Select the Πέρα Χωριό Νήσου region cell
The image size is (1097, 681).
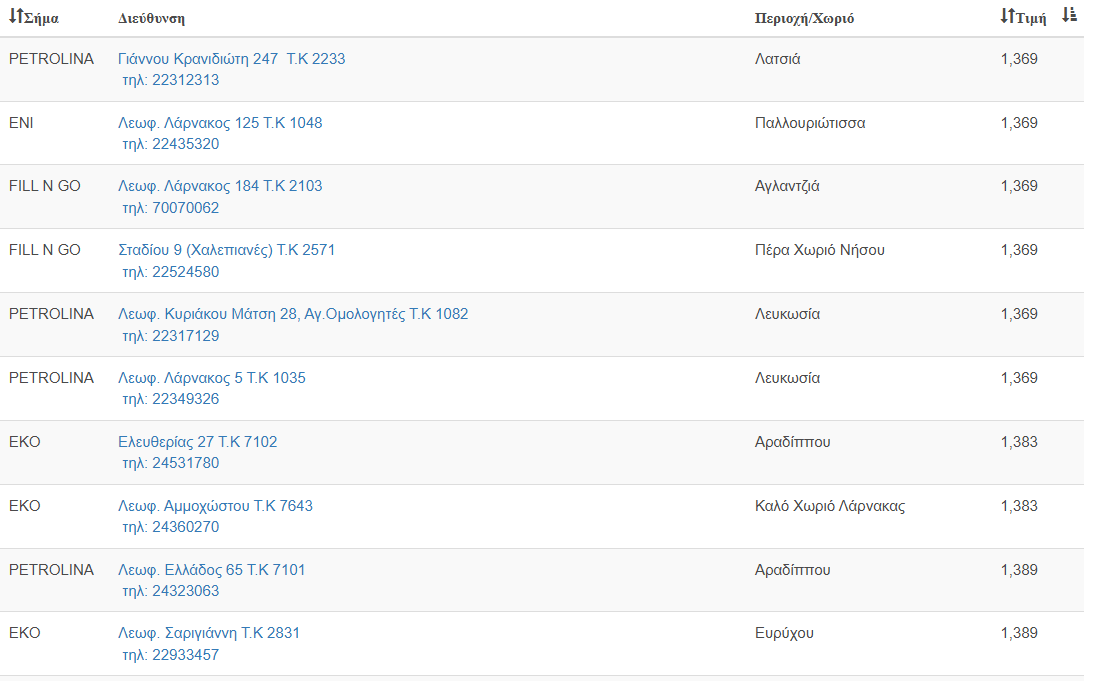(820, 250)
